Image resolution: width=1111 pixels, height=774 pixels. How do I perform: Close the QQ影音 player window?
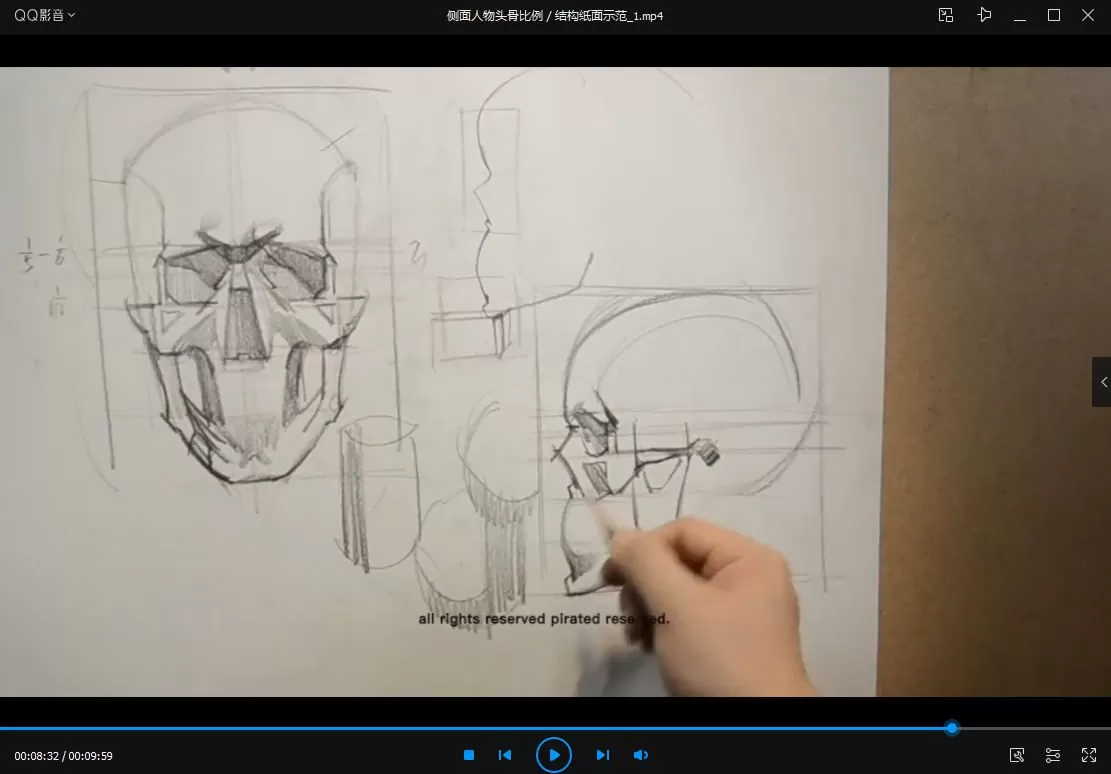[x=1088, y=15]
